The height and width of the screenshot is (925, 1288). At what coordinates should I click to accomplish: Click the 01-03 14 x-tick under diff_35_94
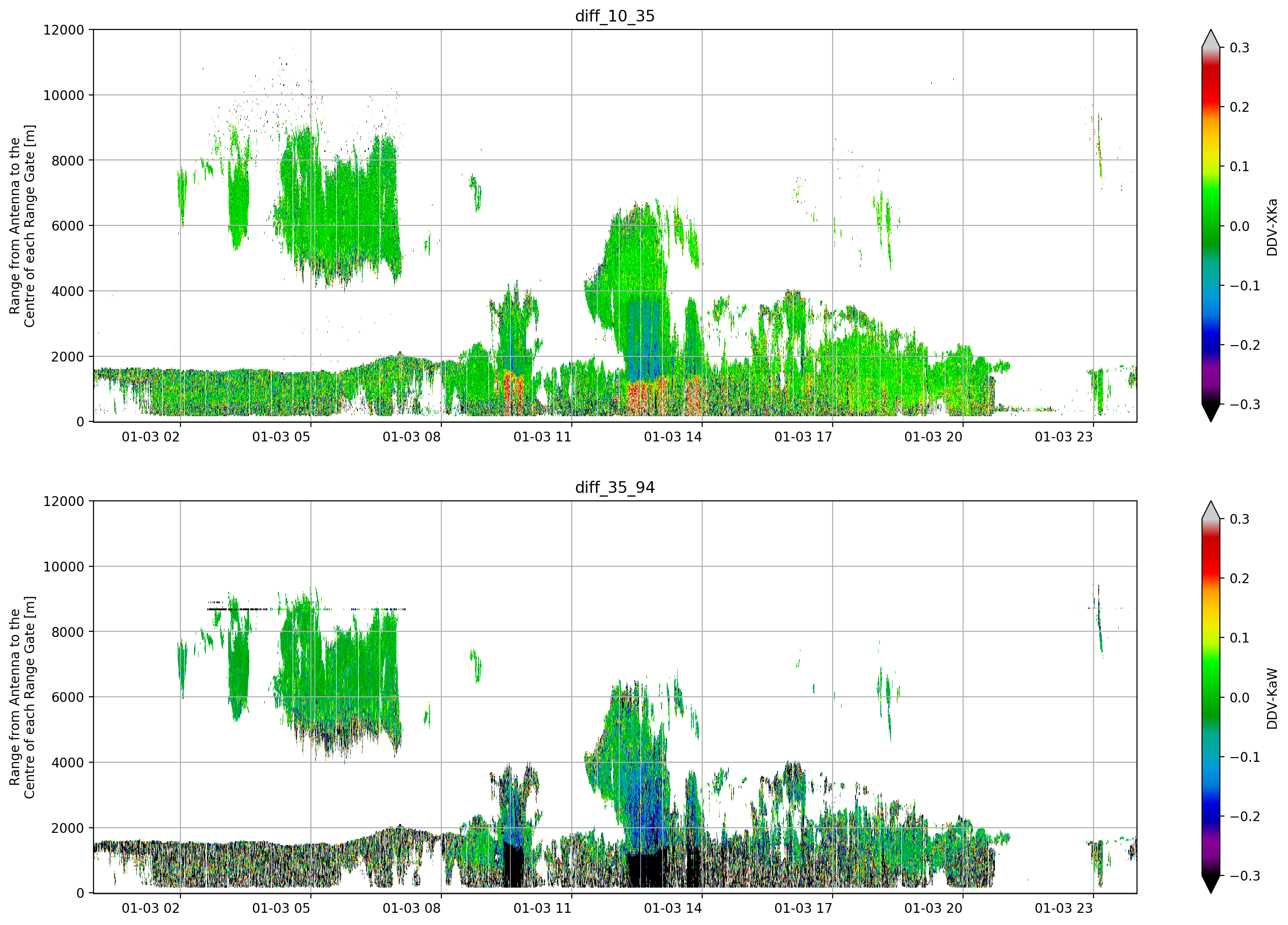(x=673, y=908)
